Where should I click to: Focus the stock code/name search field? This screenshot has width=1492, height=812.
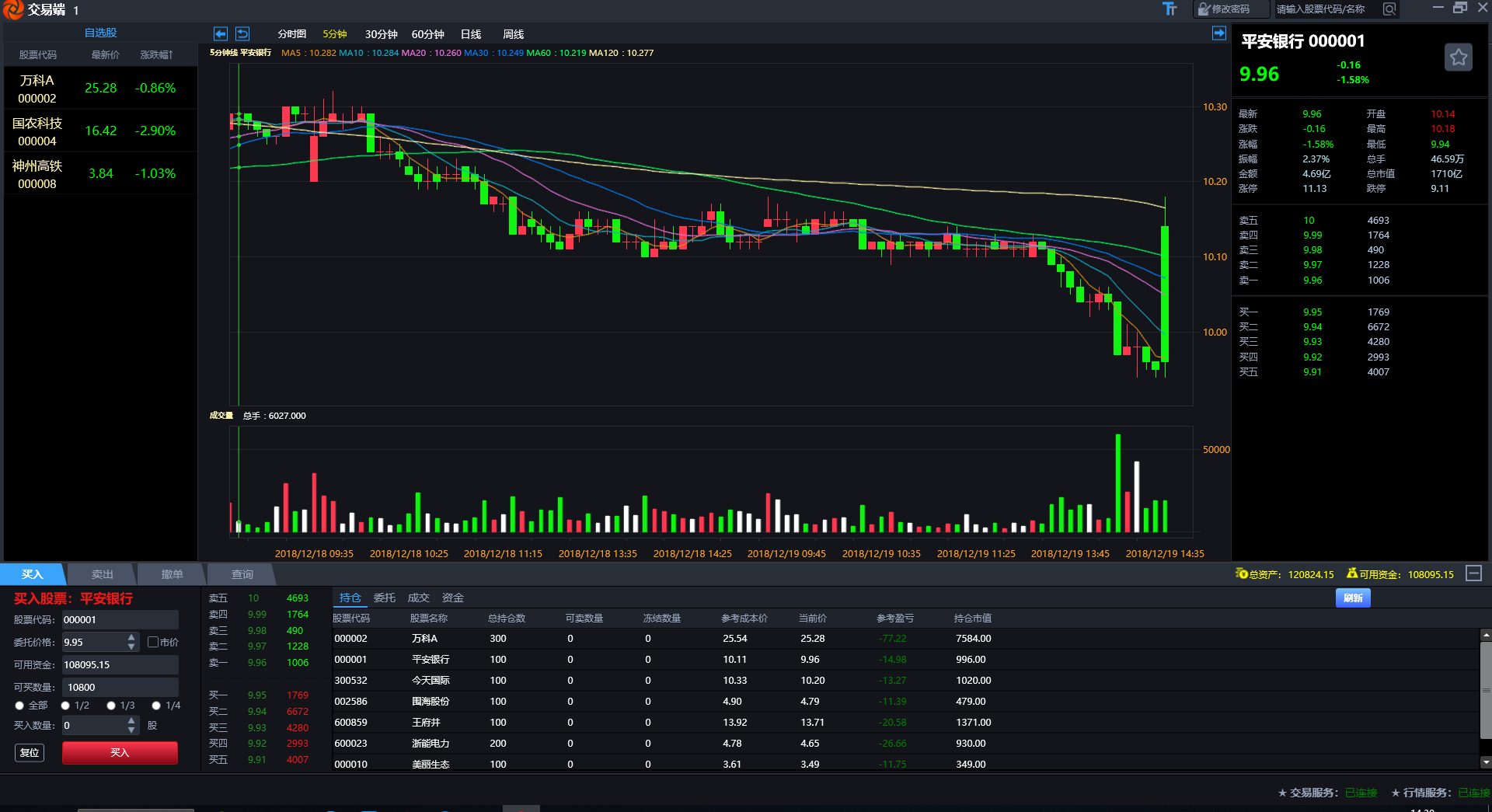coord(1327,9)
